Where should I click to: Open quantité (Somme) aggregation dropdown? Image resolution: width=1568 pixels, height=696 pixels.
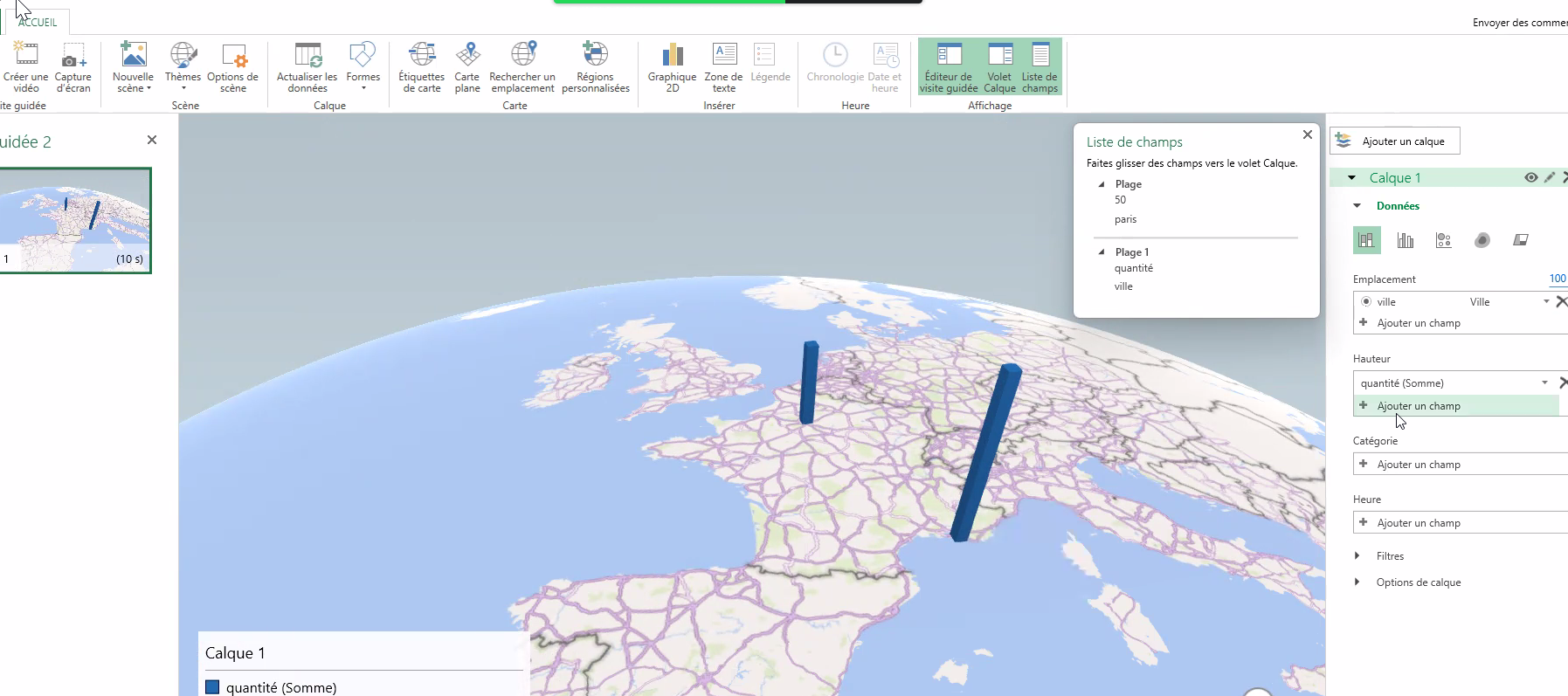point(1545,382)
